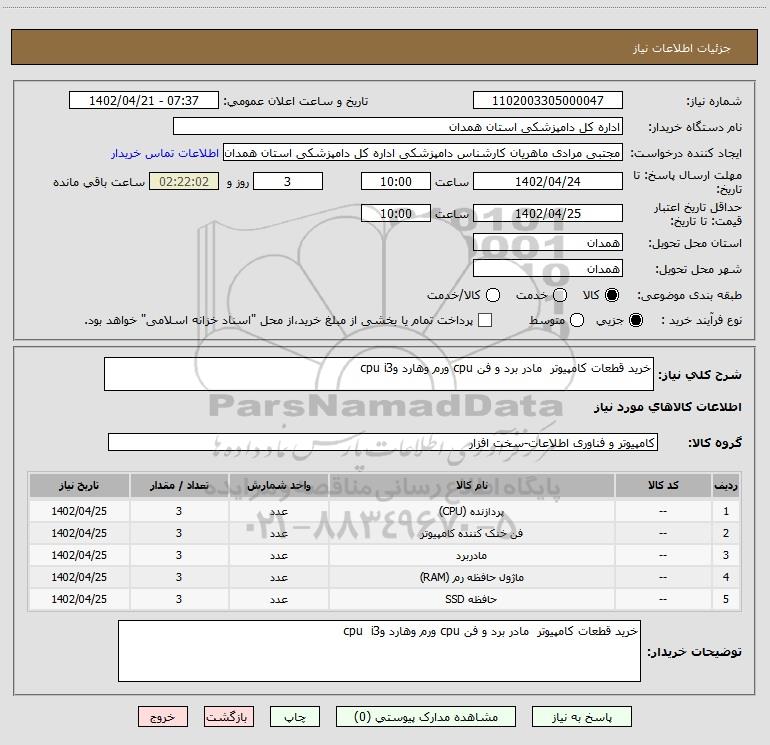Select the کالا radio button
The height and width of the screenshot is (745, 770).
pyautogui.click(x=612, y=295)
